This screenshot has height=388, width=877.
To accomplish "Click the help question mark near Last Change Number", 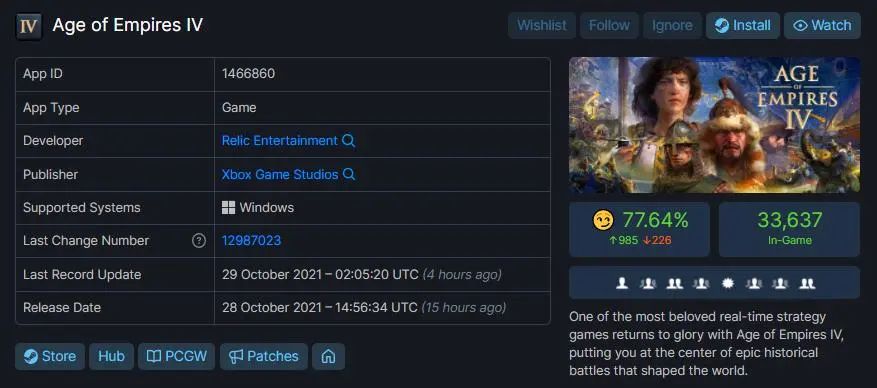I will (x=199, y=241).
